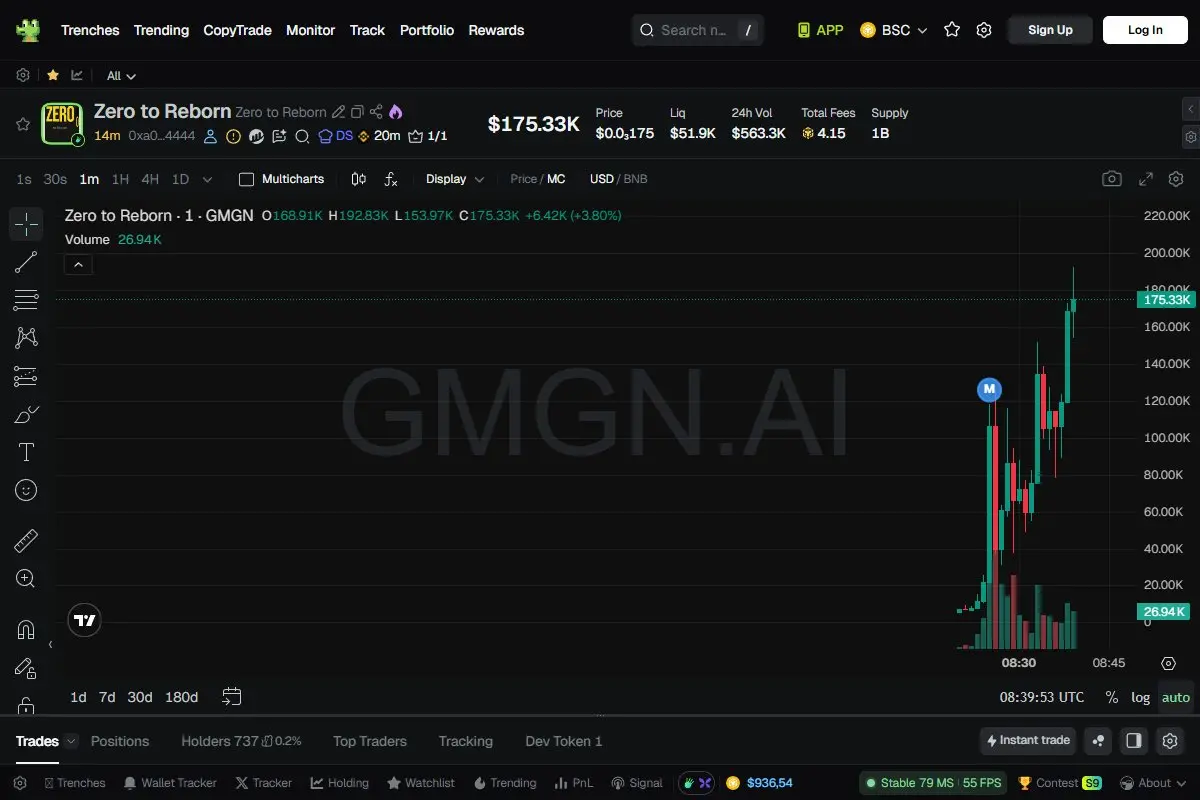Screen dimensions: 1200x800
Task: Click the TradingView logo badge
Action: point(85,620)
